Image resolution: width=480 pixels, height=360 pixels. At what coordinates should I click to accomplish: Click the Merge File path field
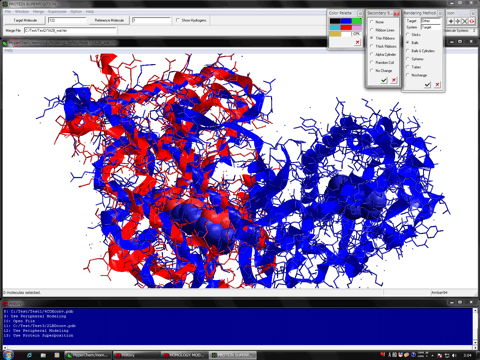tap(70, 30)
